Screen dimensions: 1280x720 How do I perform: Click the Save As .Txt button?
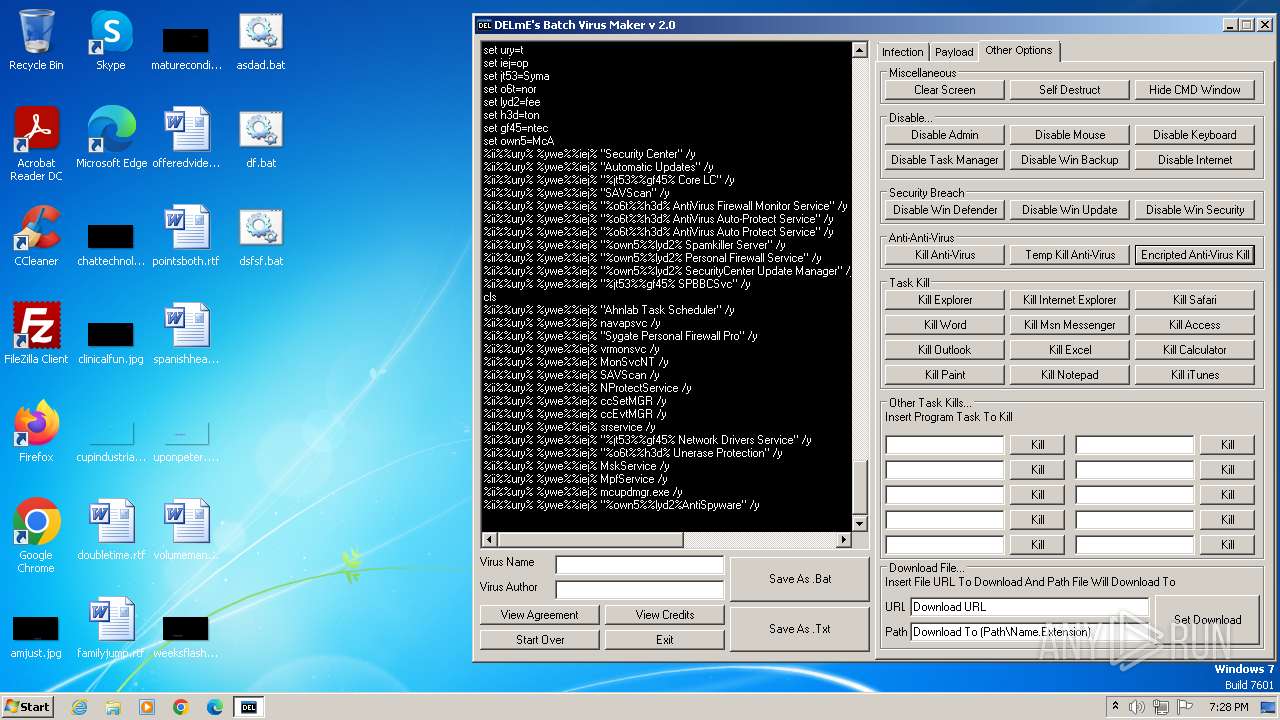pos(799,629)
